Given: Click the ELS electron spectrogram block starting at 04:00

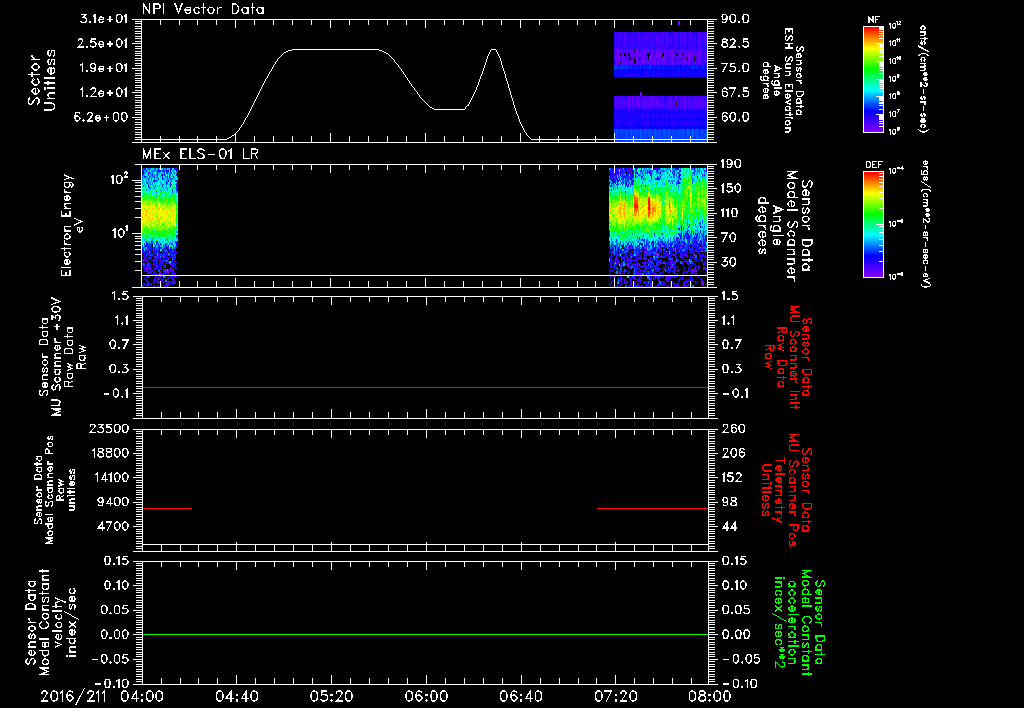Looking at the screenshot, I should [159, 227].
